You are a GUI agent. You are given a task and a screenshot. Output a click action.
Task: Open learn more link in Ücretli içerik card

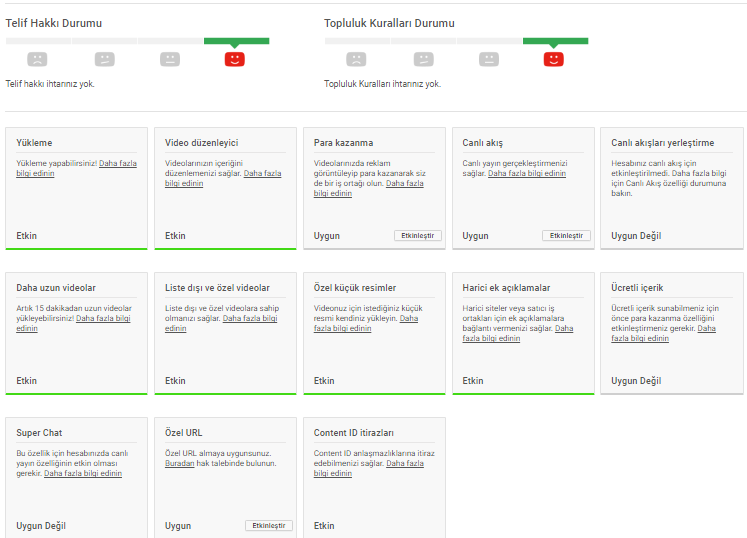(663, 333)
